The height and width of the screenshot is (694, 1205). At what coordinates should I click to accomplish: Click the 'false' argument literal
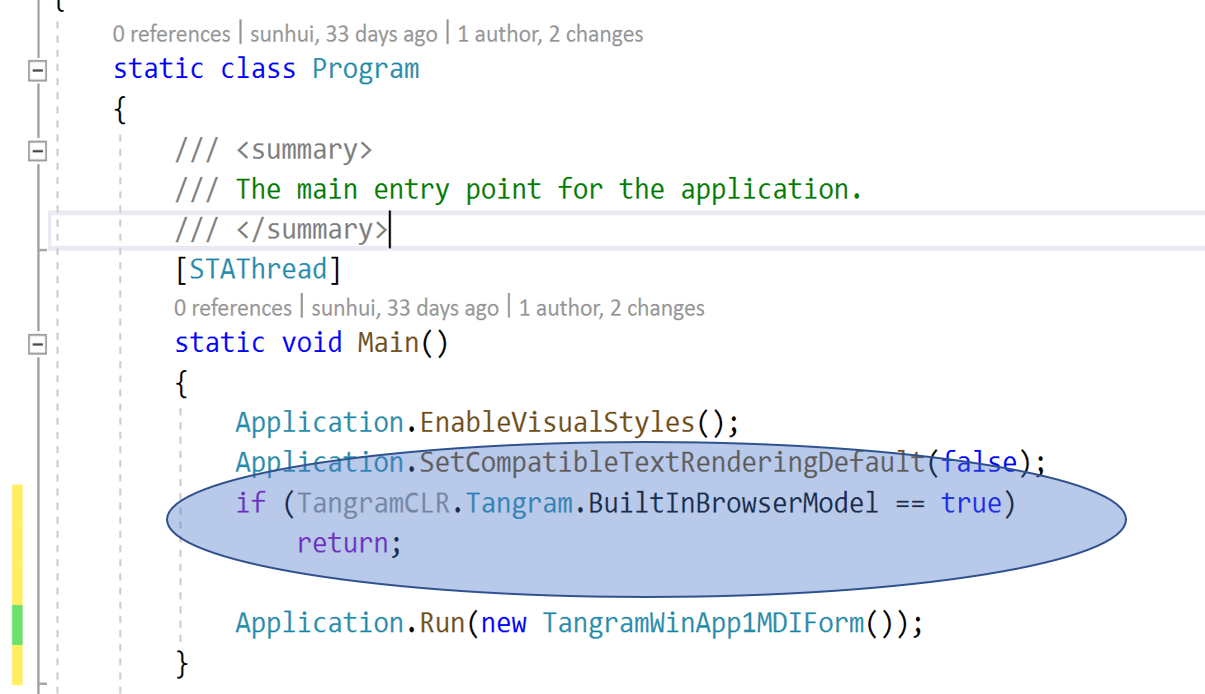978,462
